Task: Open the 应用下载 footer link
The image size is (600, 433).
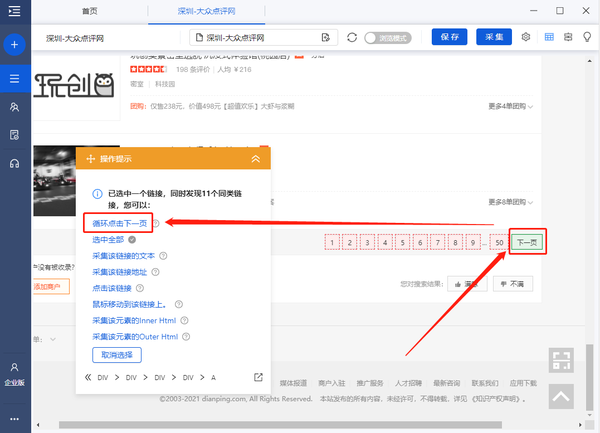Action: pos(523,383)
